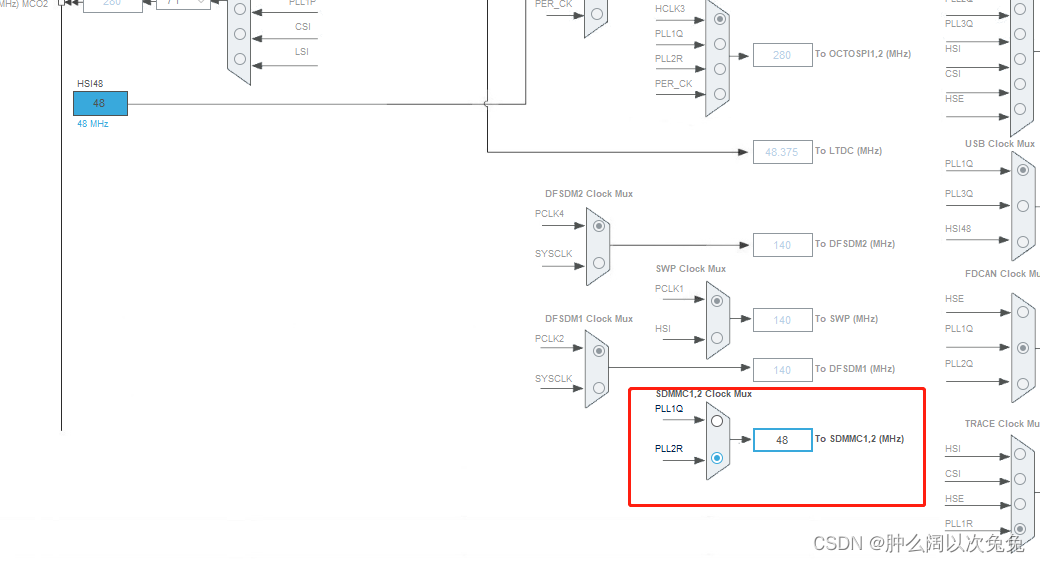This screenshot has width=1040, height=562.
Task: Select PLL1Q in SDMMC1,2 Clock Mux
Action: 717,421
